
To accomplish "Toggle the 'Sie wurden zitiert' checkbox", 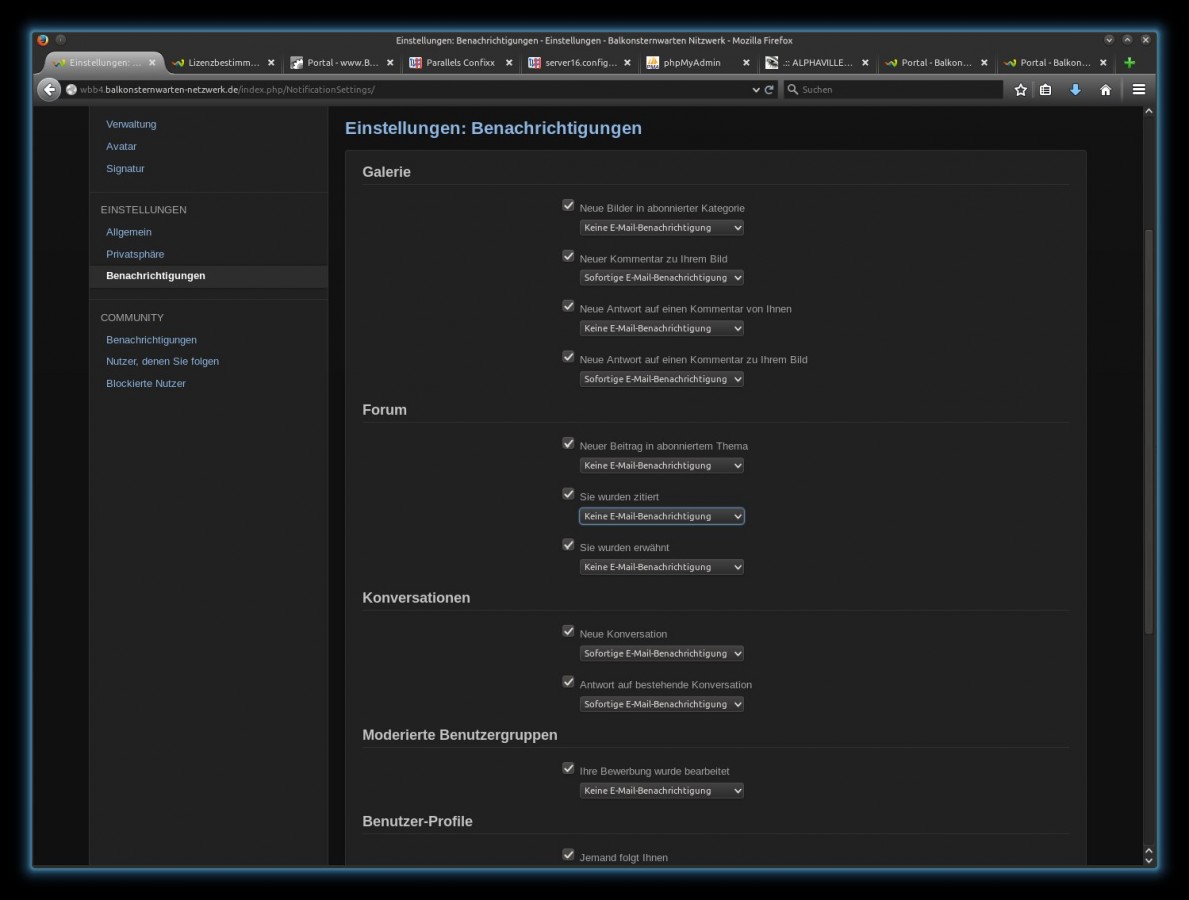I will [568, 494].
